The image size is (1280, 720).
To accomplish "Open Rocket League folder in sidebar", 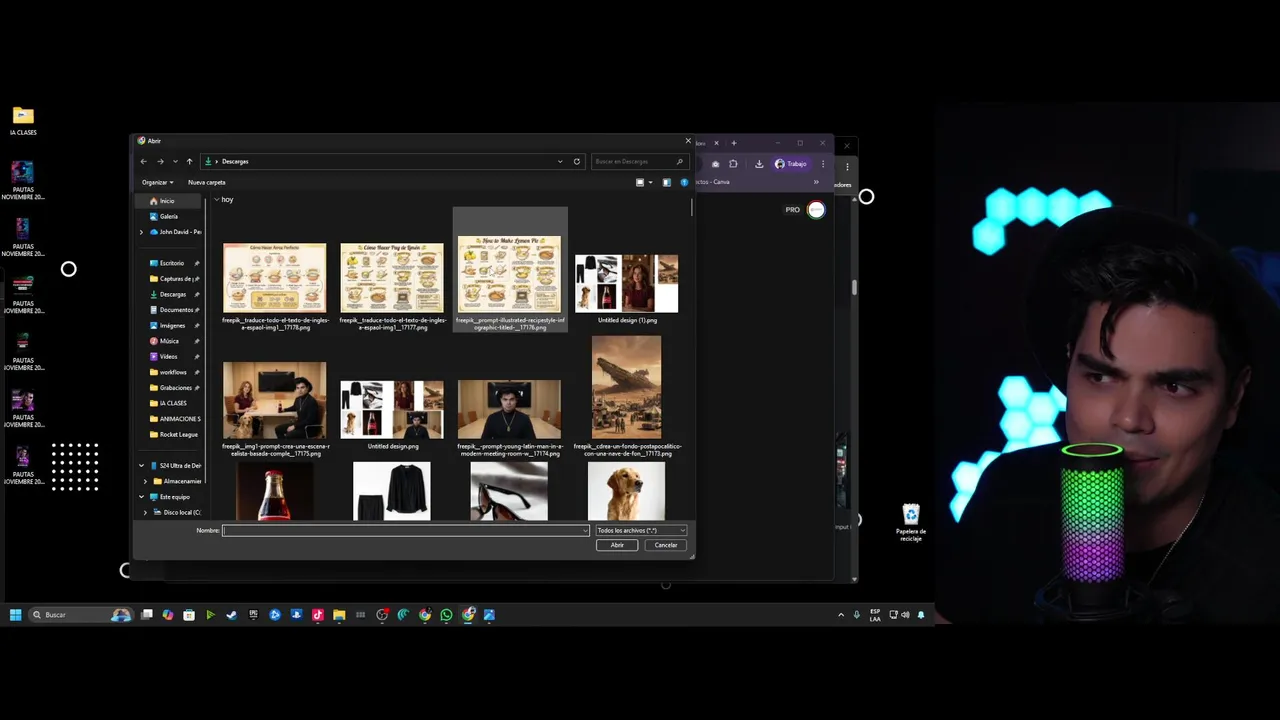I will tap(174, 434).
